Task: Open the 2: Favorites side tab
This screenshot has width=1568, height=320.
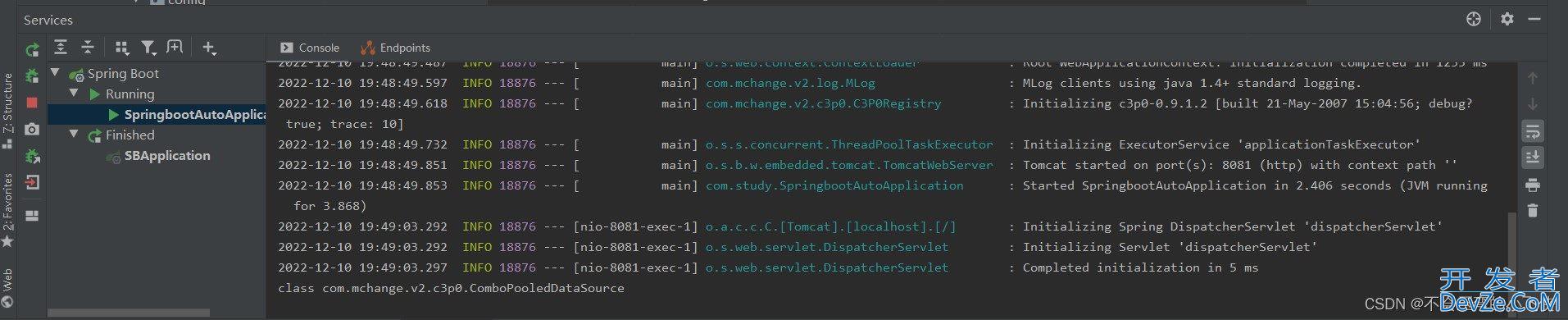Action: point(7,209)
